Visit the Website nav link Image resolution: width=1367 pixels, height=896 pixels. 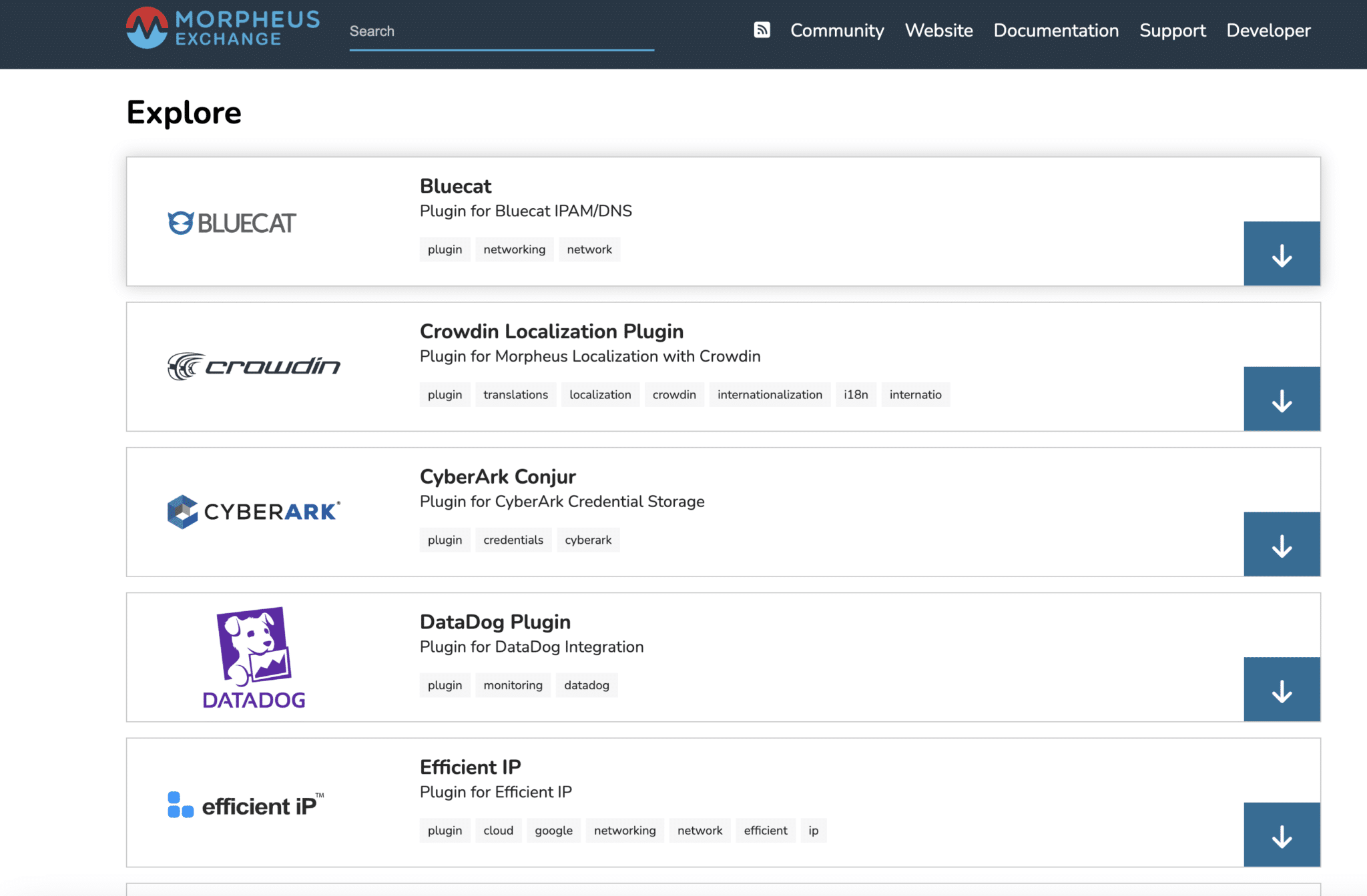coord(938,31)
